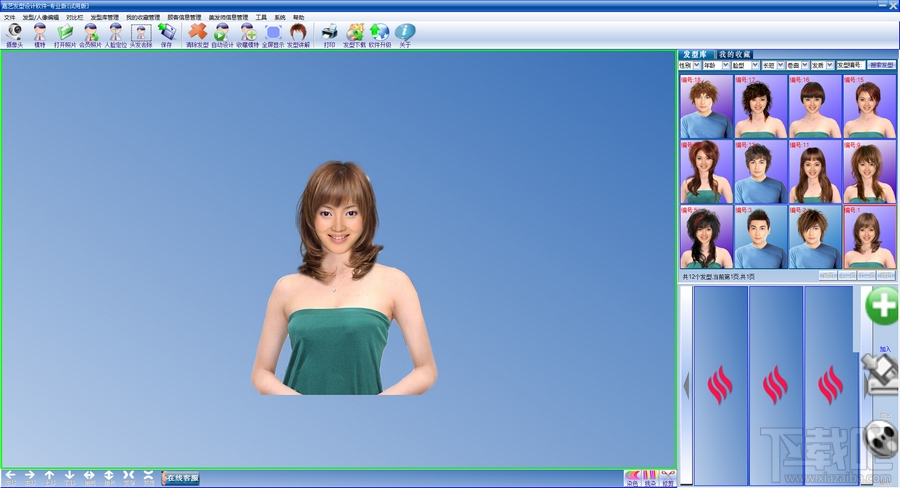
Task: Expand the 性别 gender dropdown
Action: (x=697, y=65)
